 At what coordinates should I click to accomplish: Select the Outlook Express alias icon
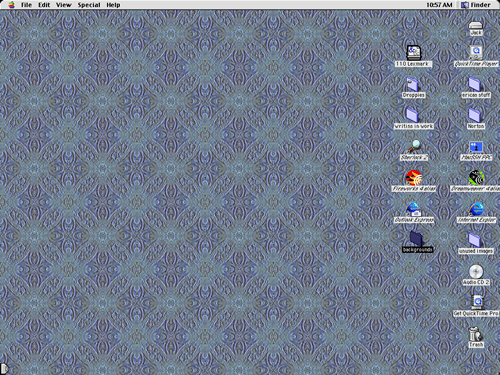point(413,209)
